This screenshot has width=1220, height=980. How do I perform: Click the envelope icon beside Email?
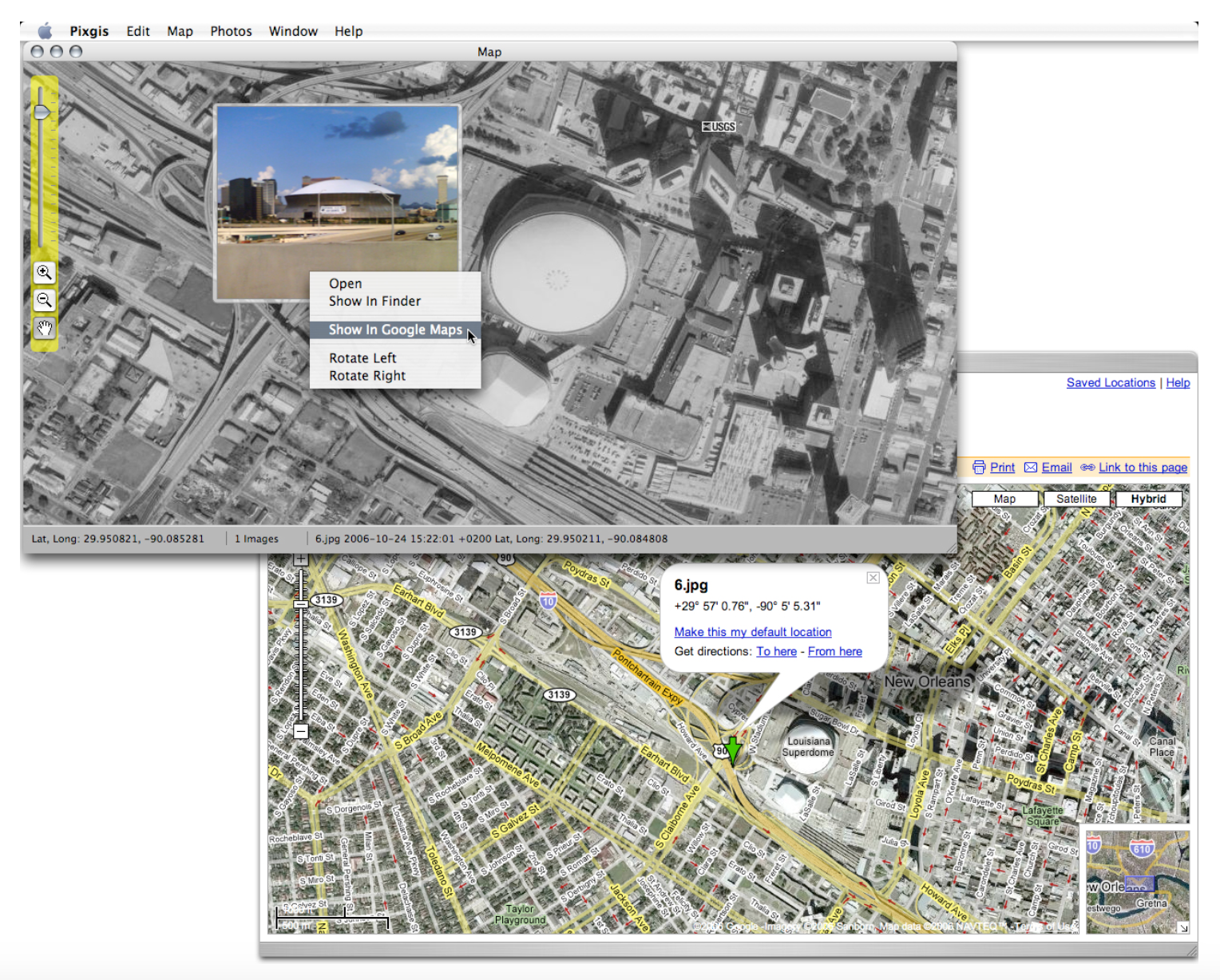(1031, 468)
